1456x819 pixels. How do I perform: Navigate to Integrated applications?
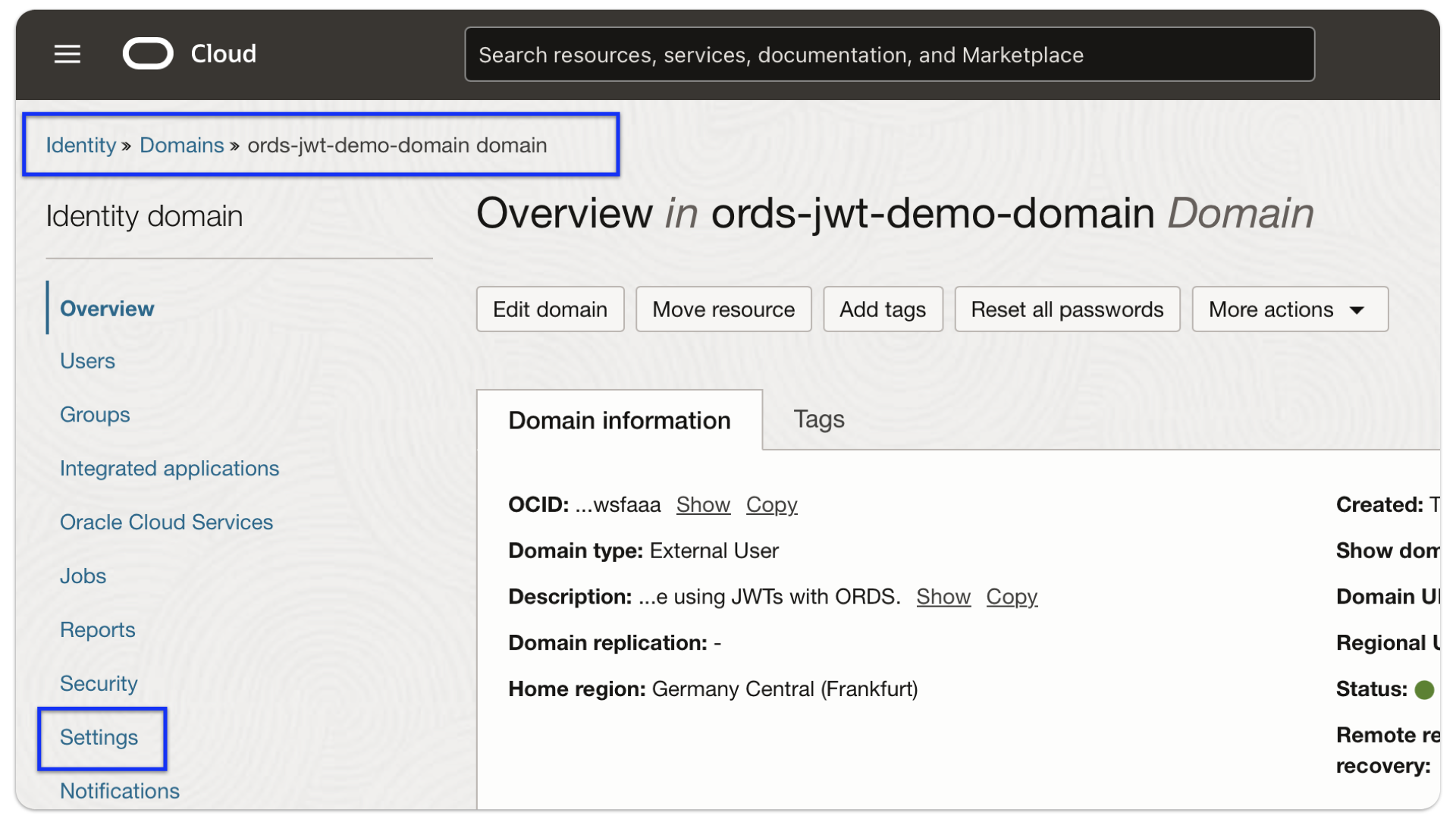pyautogui.click(x=169, y=468)
